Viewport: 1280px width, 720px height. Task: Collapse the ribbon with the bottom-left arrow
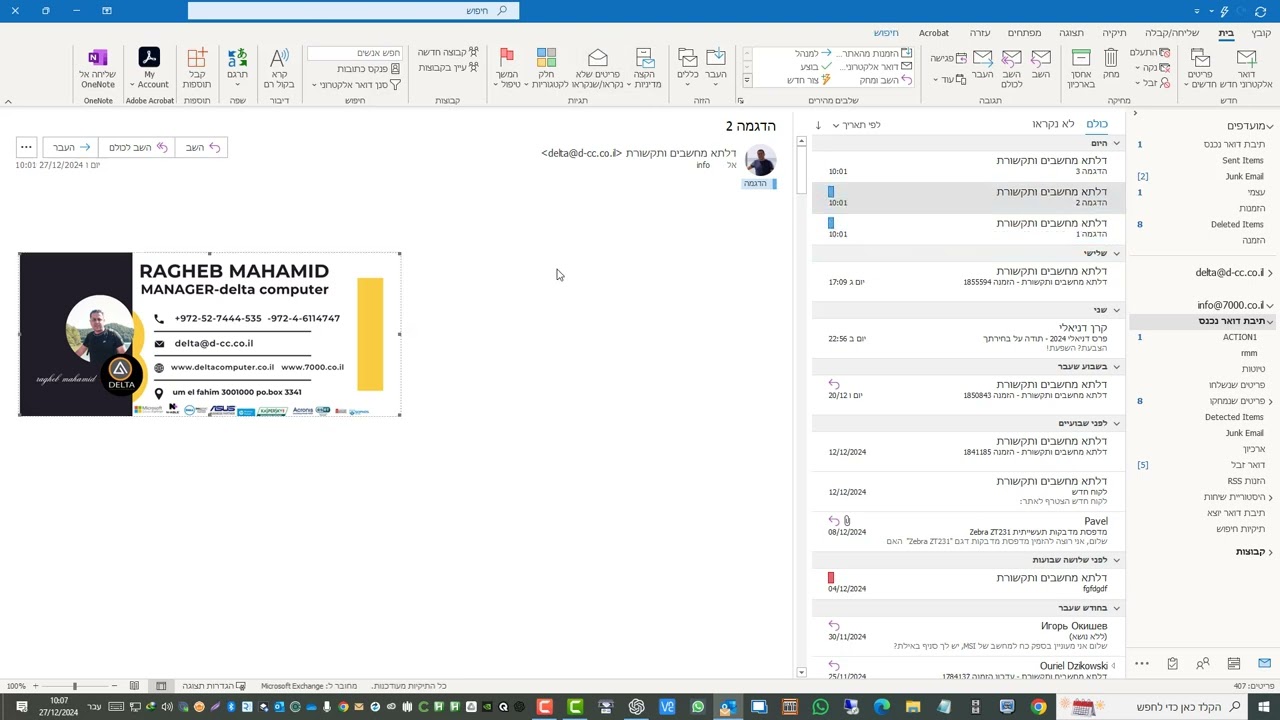pos(8,101)
